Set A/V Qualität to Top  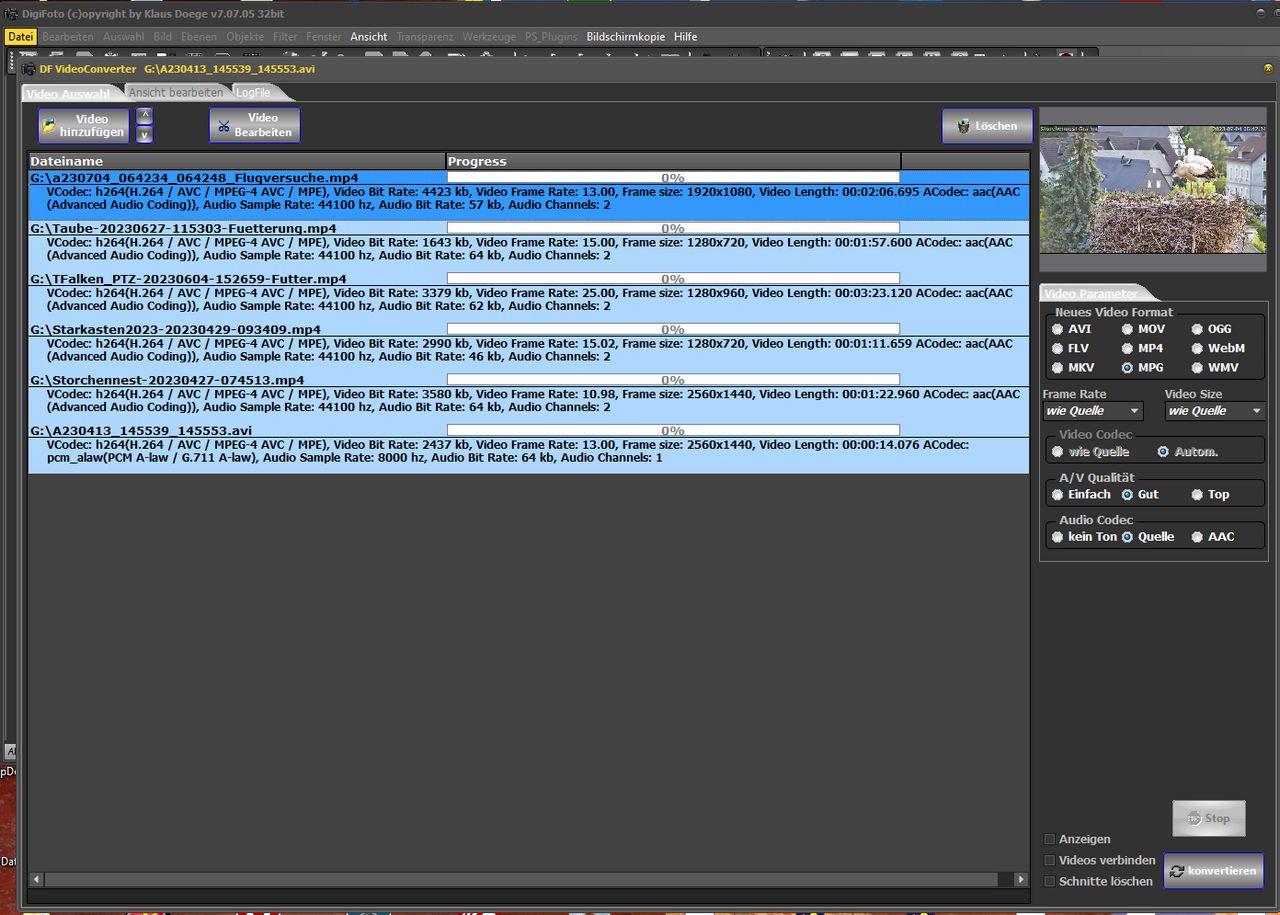coord(1197,495)
